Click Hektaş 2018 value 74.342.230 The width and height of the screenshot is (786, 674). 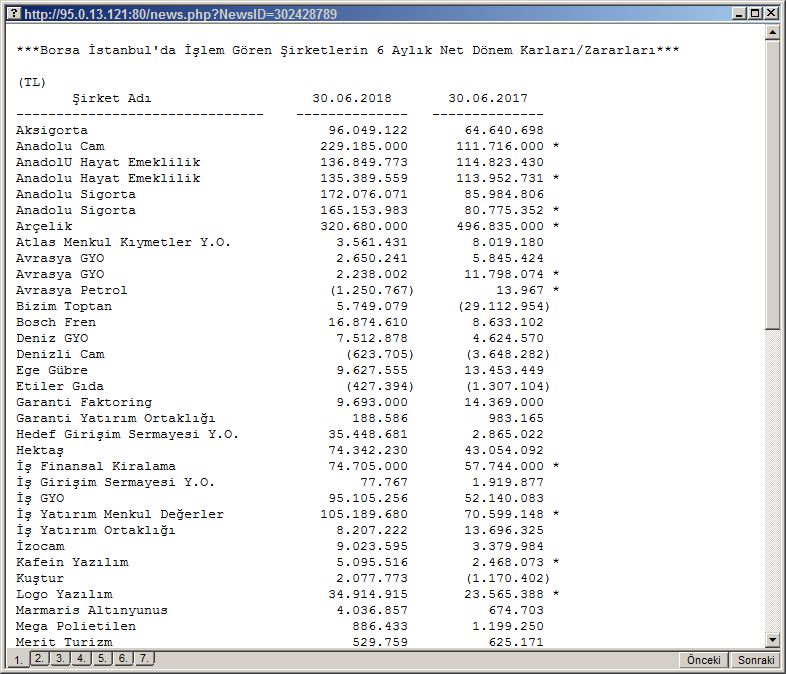(x=368, y=451)
